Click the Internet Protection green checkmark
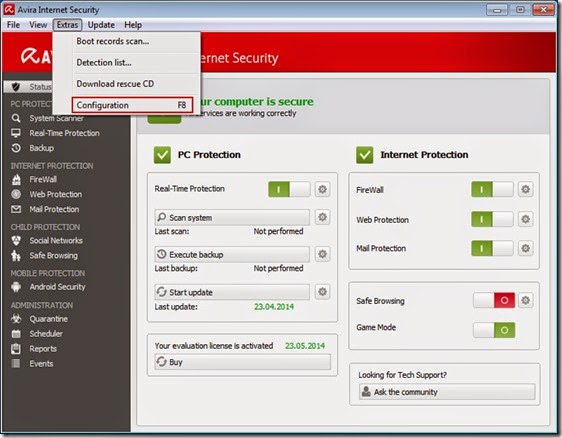The height and width of the screenshot is (438, 562). click(365, 155)
